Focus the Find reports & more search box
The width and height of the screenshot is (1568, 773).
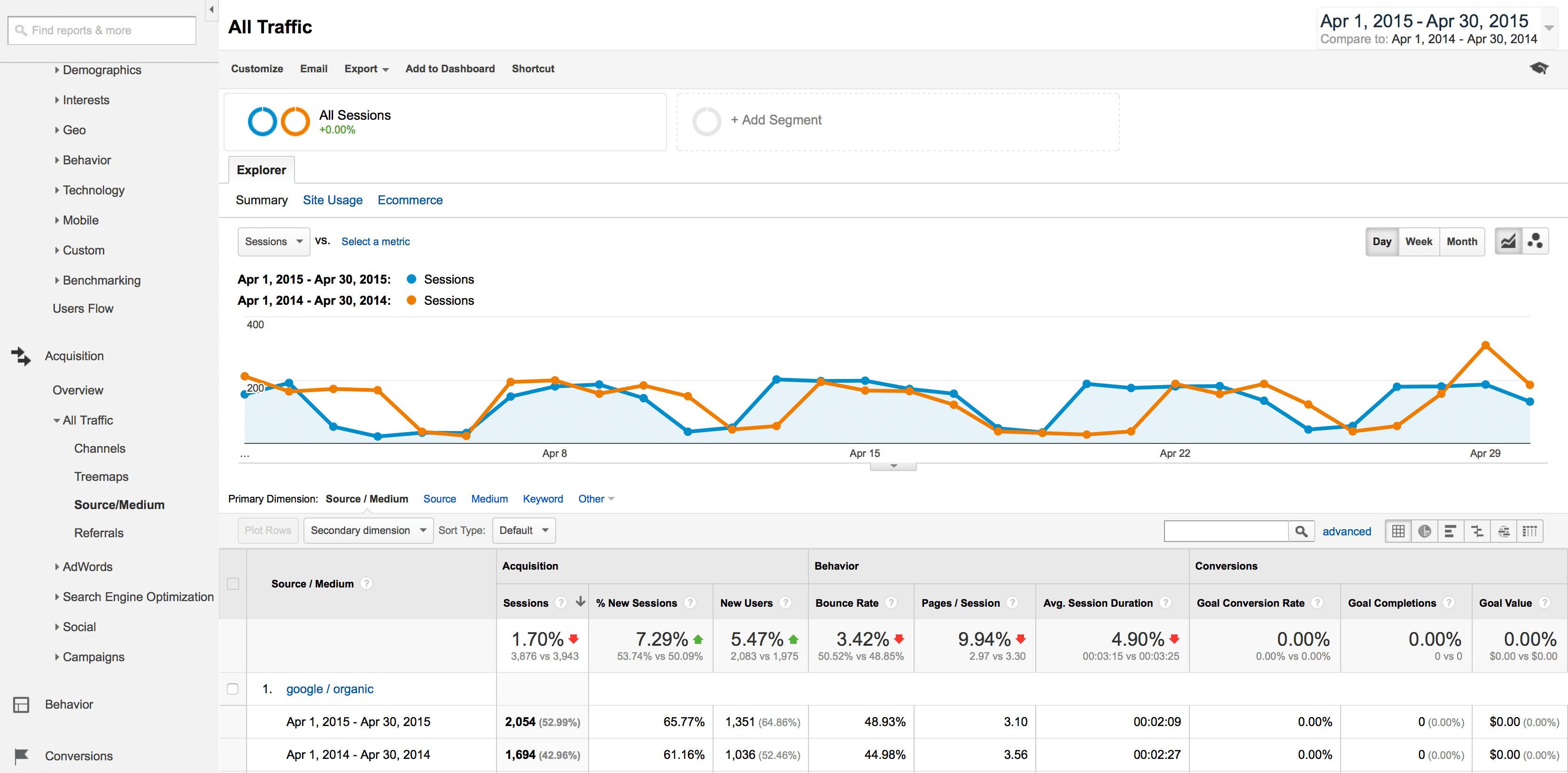101,31
